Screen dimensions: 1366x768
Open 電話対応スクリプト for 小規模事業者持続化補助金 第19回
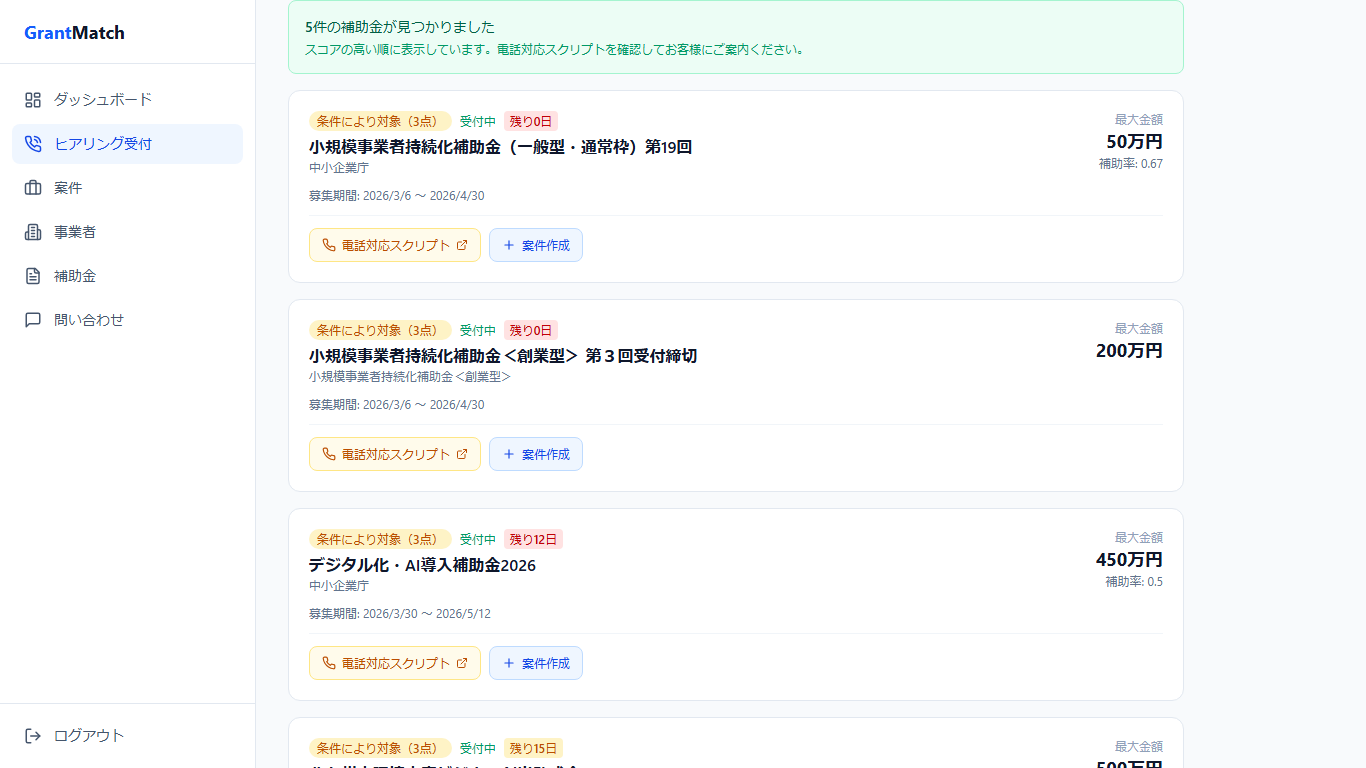coord(394,244)
